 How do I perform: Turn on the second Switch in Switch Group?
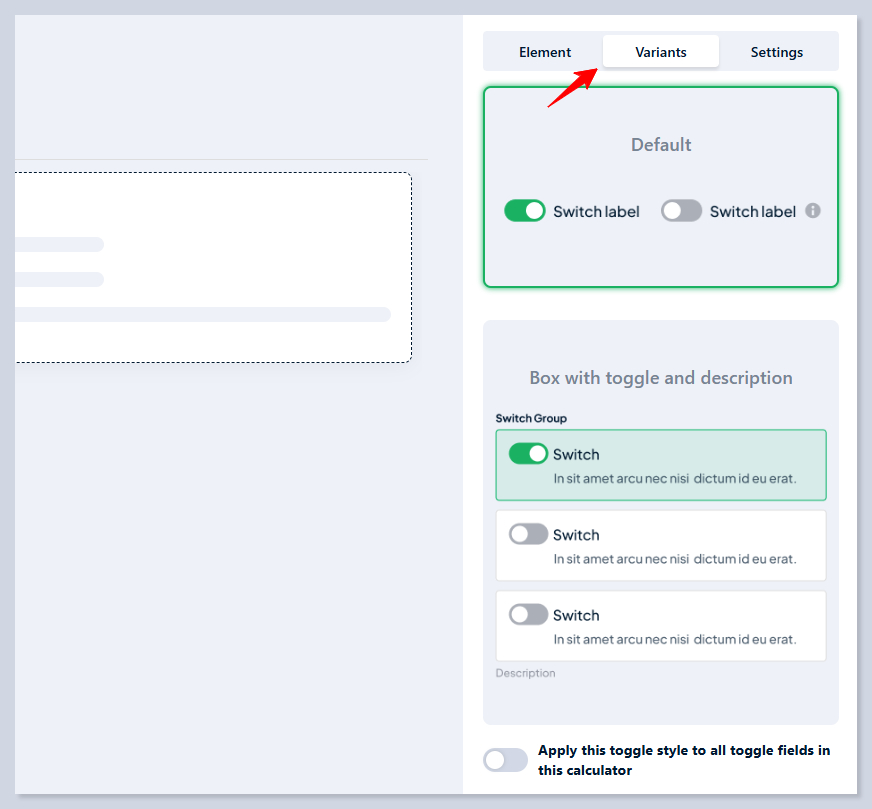[x=528, y=534]
